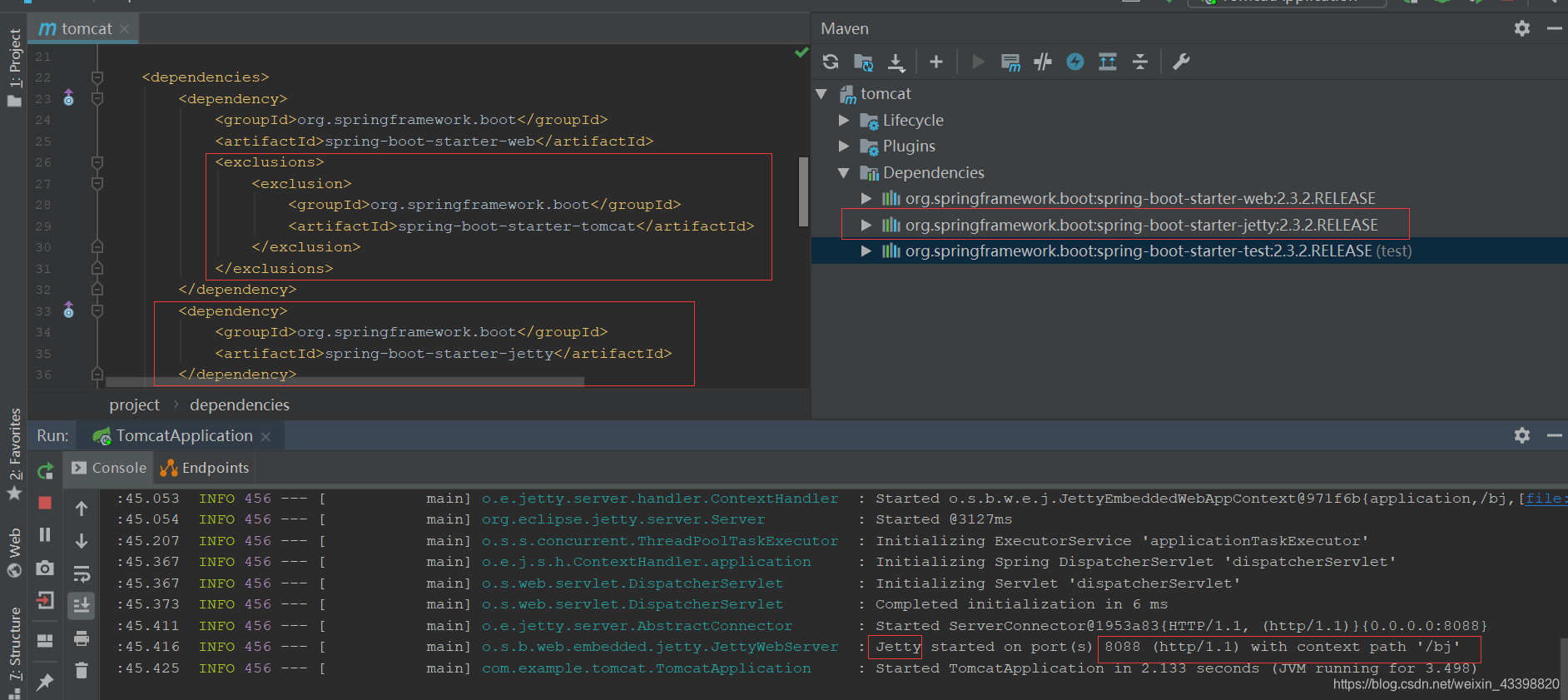Close the TomcatApplication run tab

pos(265,436)
